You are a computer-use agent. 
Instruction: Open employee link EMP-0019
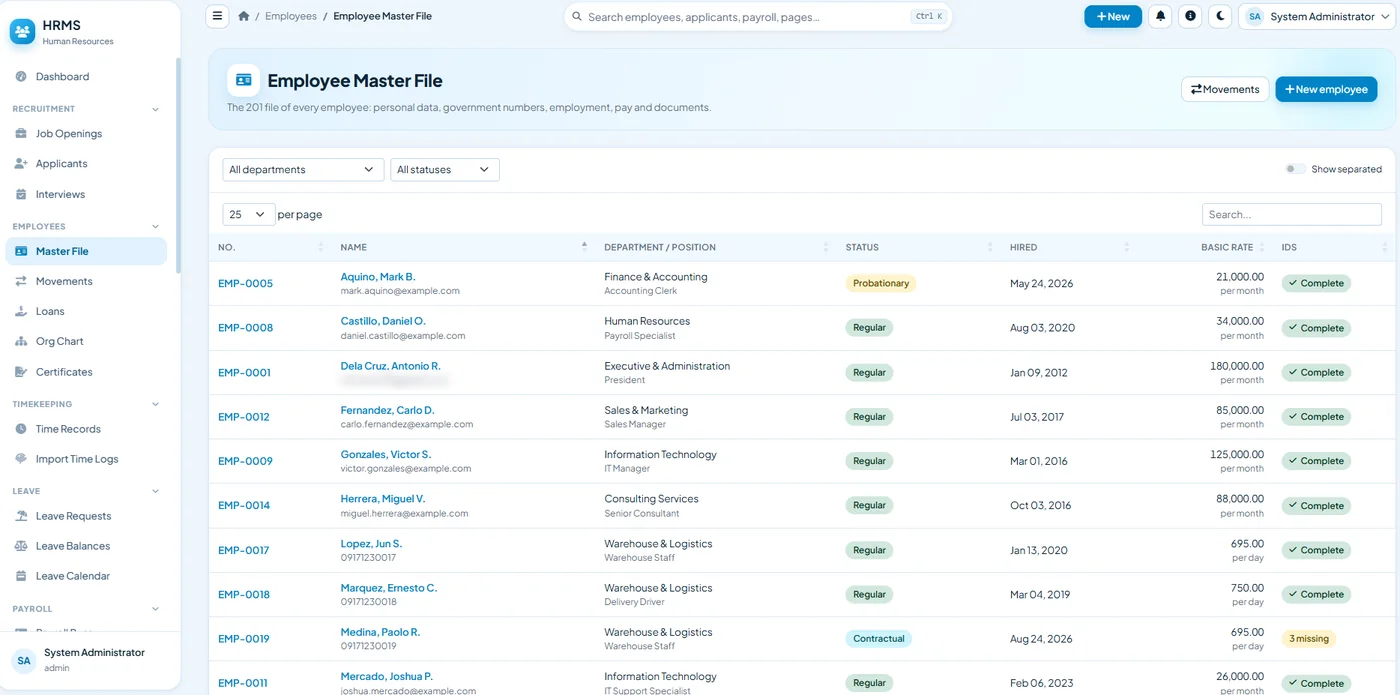[244, 639]
